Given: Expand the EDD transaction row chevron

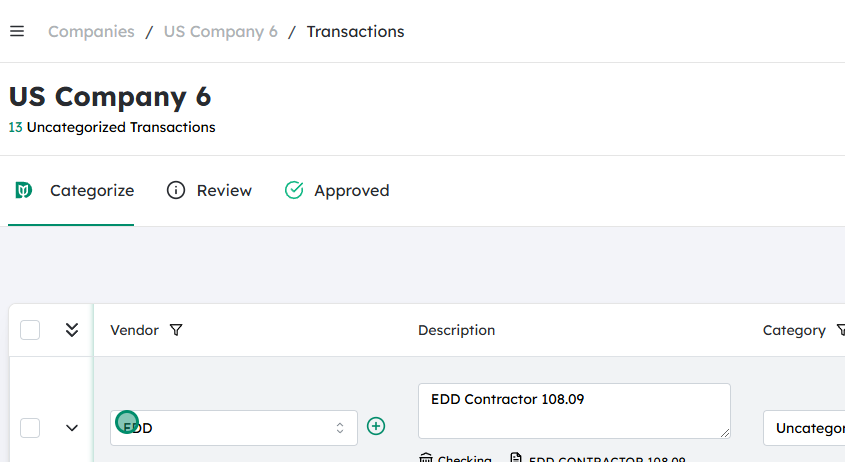Looking at the screenshot, I should click(72, 428).
